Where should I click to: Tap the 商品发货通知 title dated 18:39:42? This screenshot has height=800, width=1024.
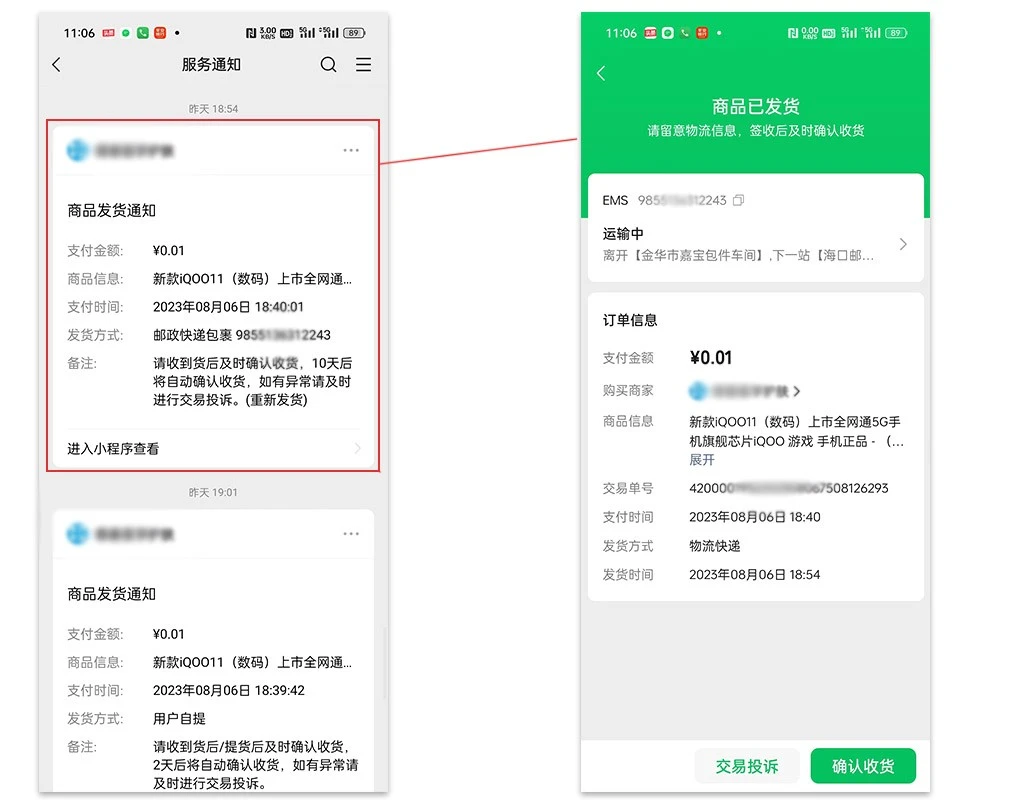tap(112, 594)
